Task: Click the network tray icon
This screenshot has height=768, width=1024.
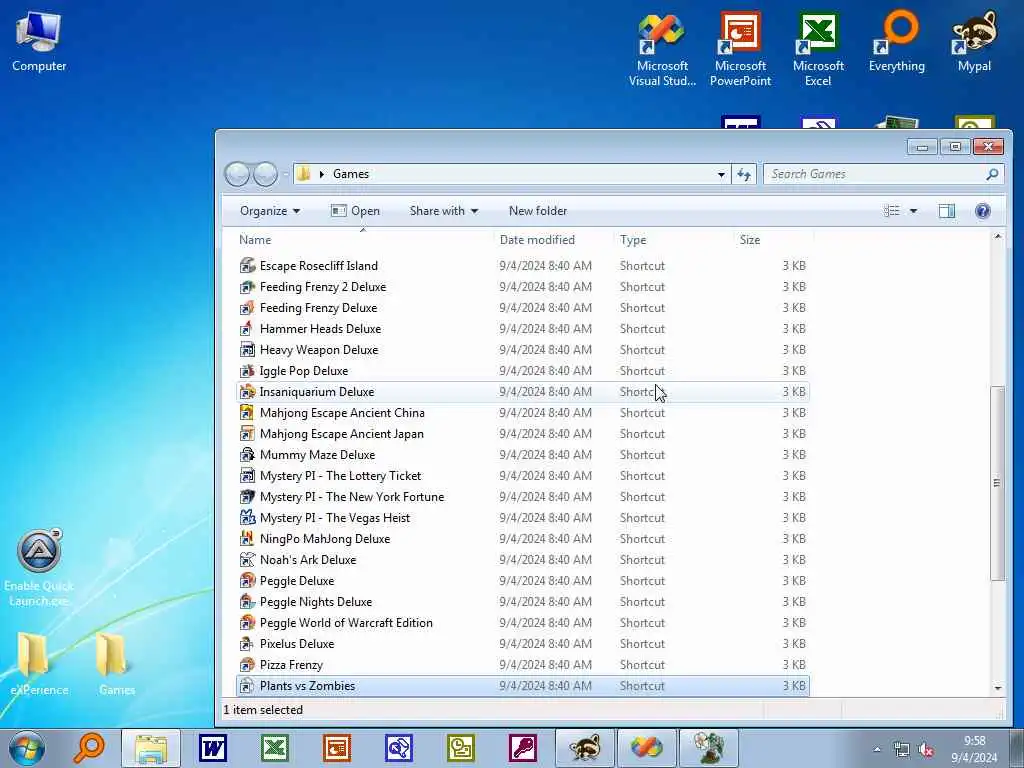Action: pyautogui.click(x=902, y=750)
